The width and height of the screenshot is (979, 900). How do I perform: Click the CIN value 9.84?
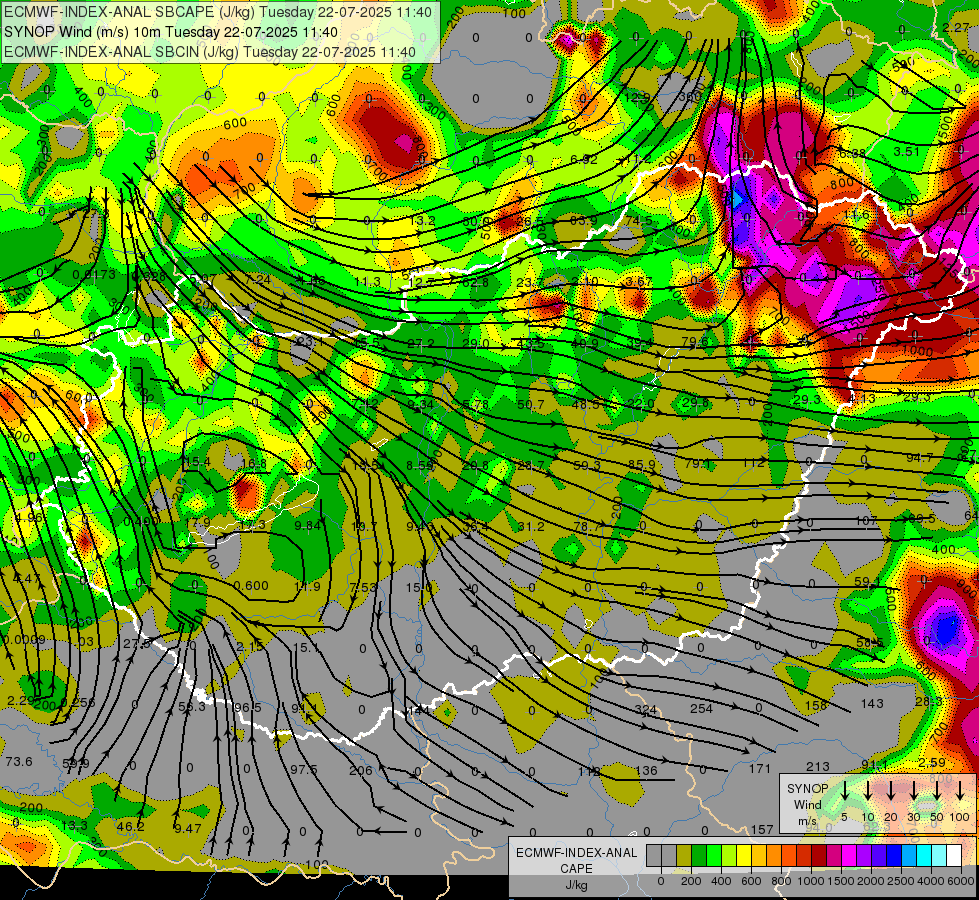coord(307,525)
